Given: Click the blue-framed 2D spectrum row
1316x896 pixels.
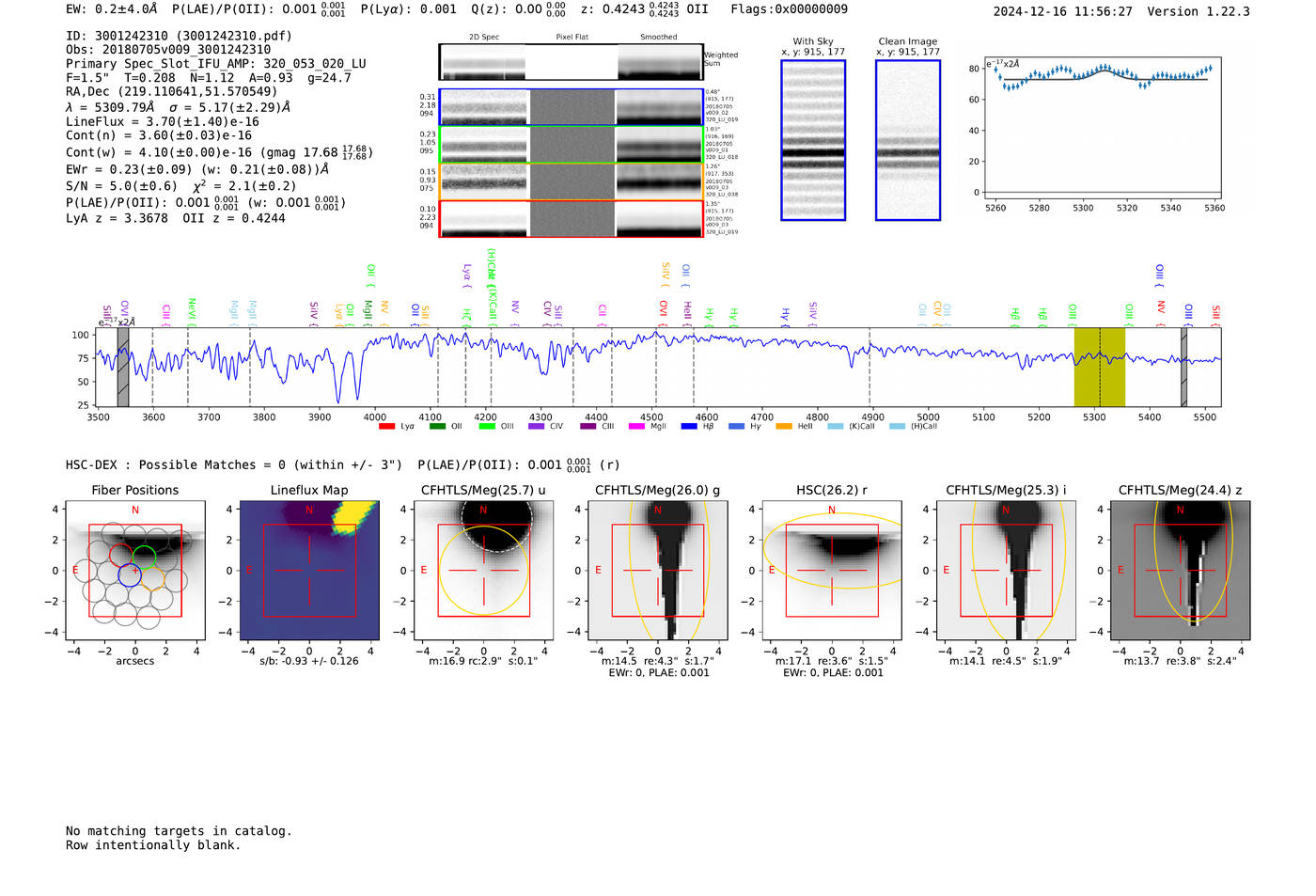Looking at the screenshot, I should click(x=571, y=107).
